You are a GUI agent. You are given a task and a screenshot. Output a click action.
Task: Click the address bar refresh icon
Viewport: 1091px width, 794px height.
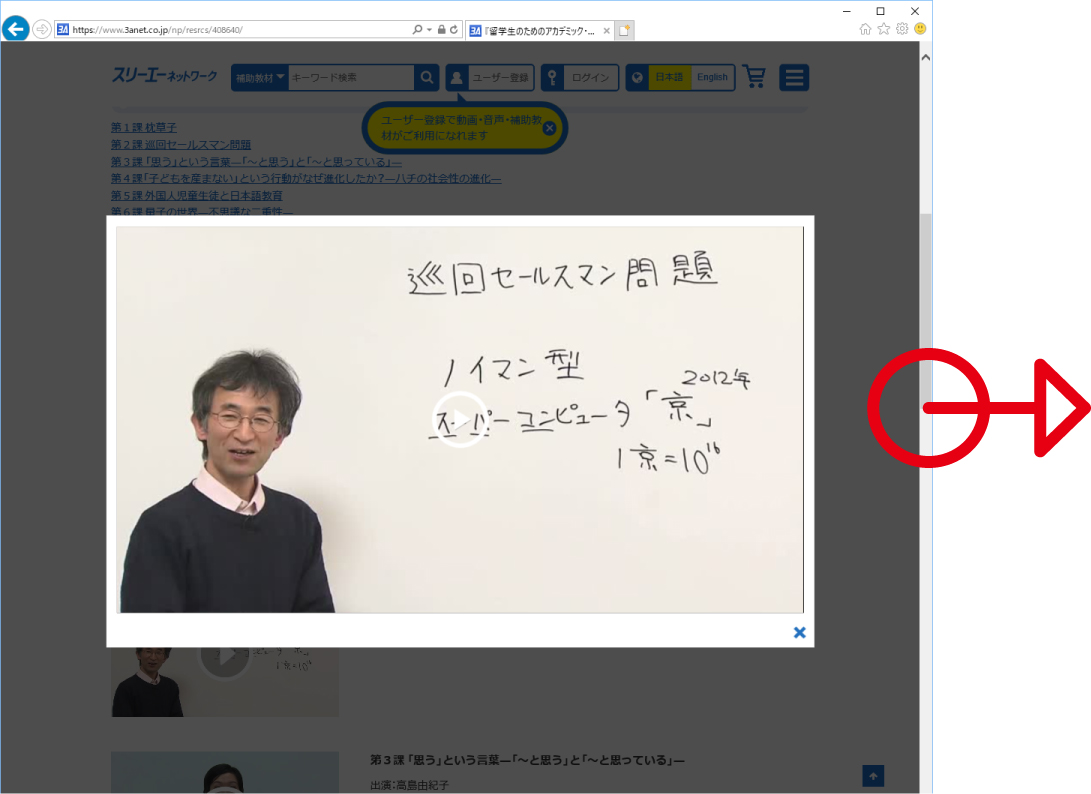point(454,29)
